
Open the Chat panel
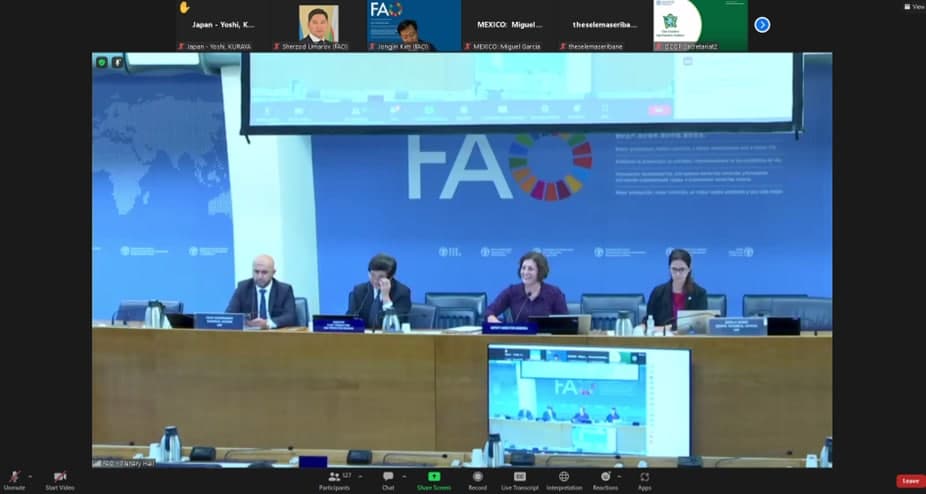point(388,480)
